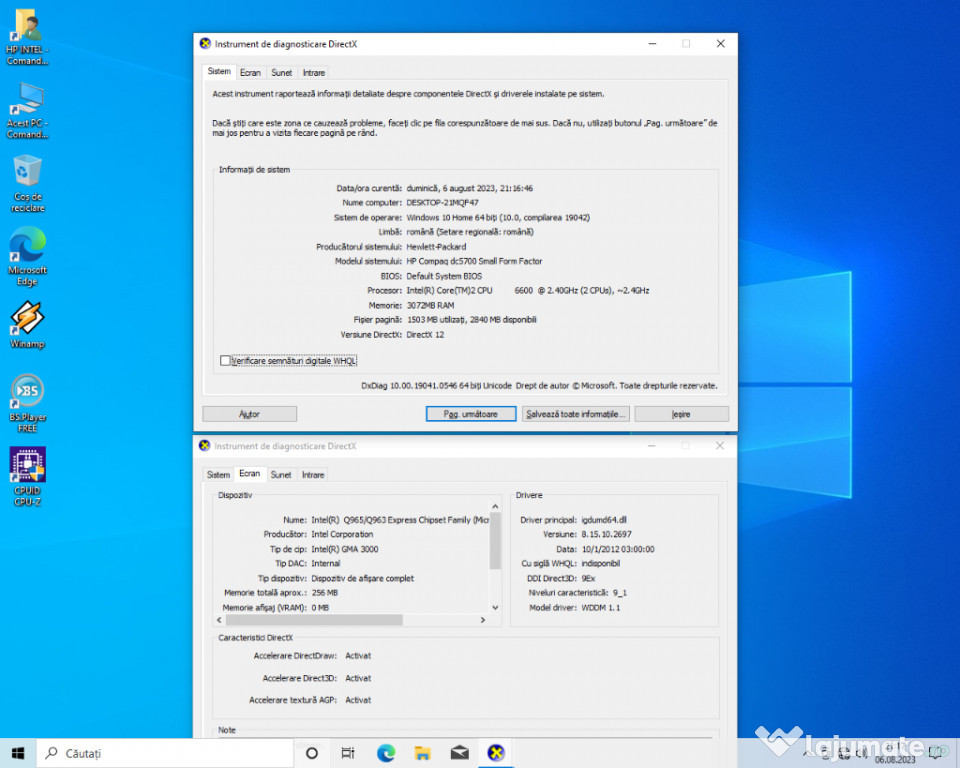This screenshot has height=768, width=960.
Task: Switch to the Sunet tab in the top window
Action: click(282, 72)
